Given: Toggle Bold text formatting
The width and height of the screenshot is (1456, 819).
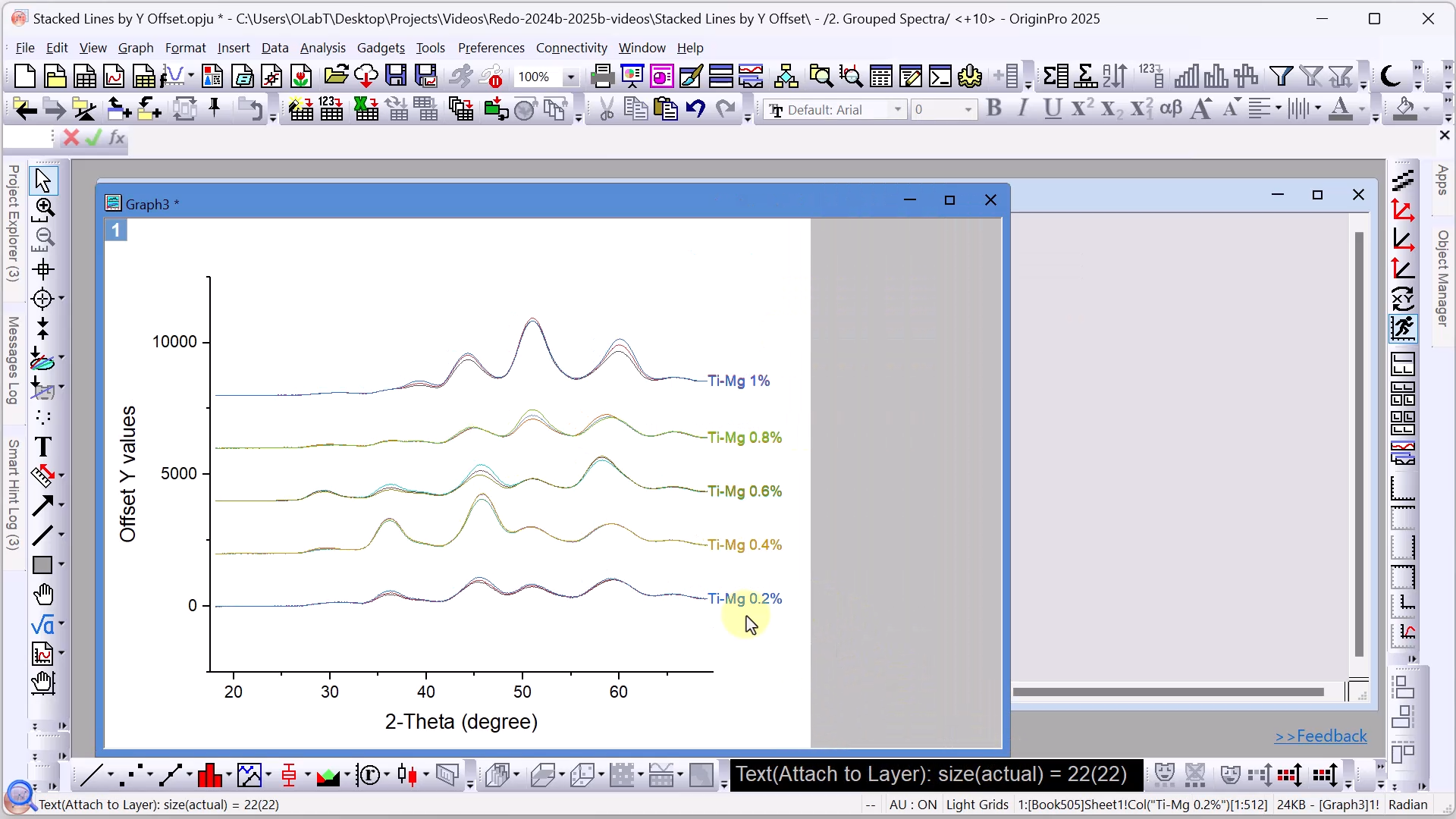Looking at the screenshot, I should click(993, 109).
